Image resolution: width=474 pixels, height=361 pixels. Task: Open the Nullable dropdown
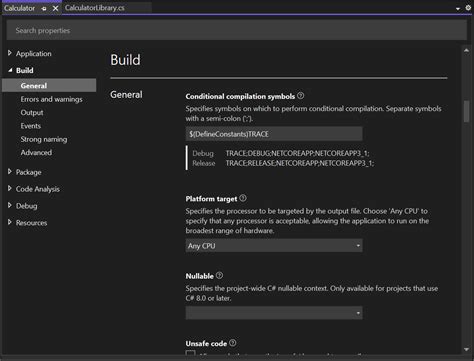pos(274,313)
